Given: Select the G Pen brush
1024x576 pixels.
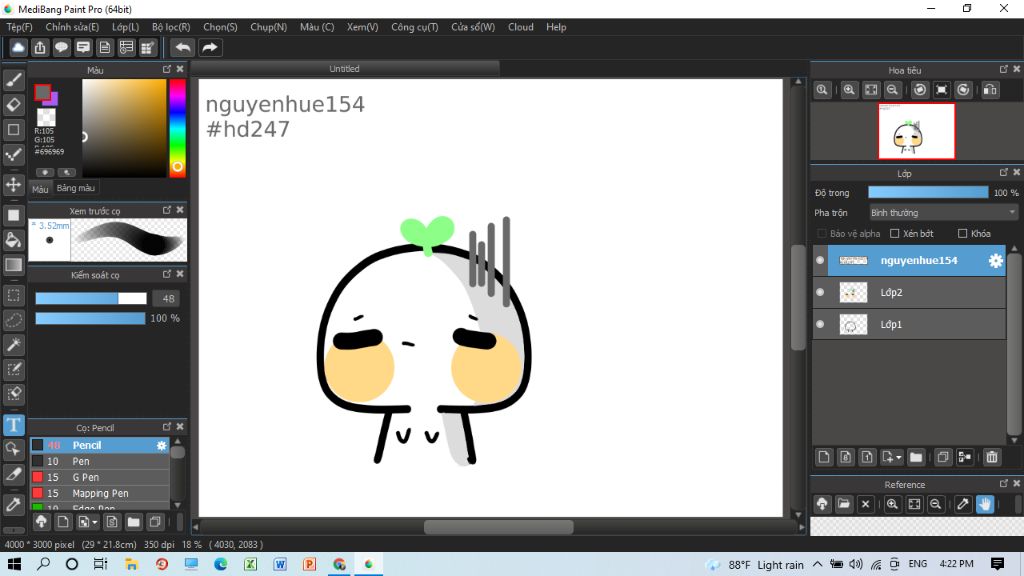Looking at the screenshot, I should pyautogui.click(x=100, y=477).
